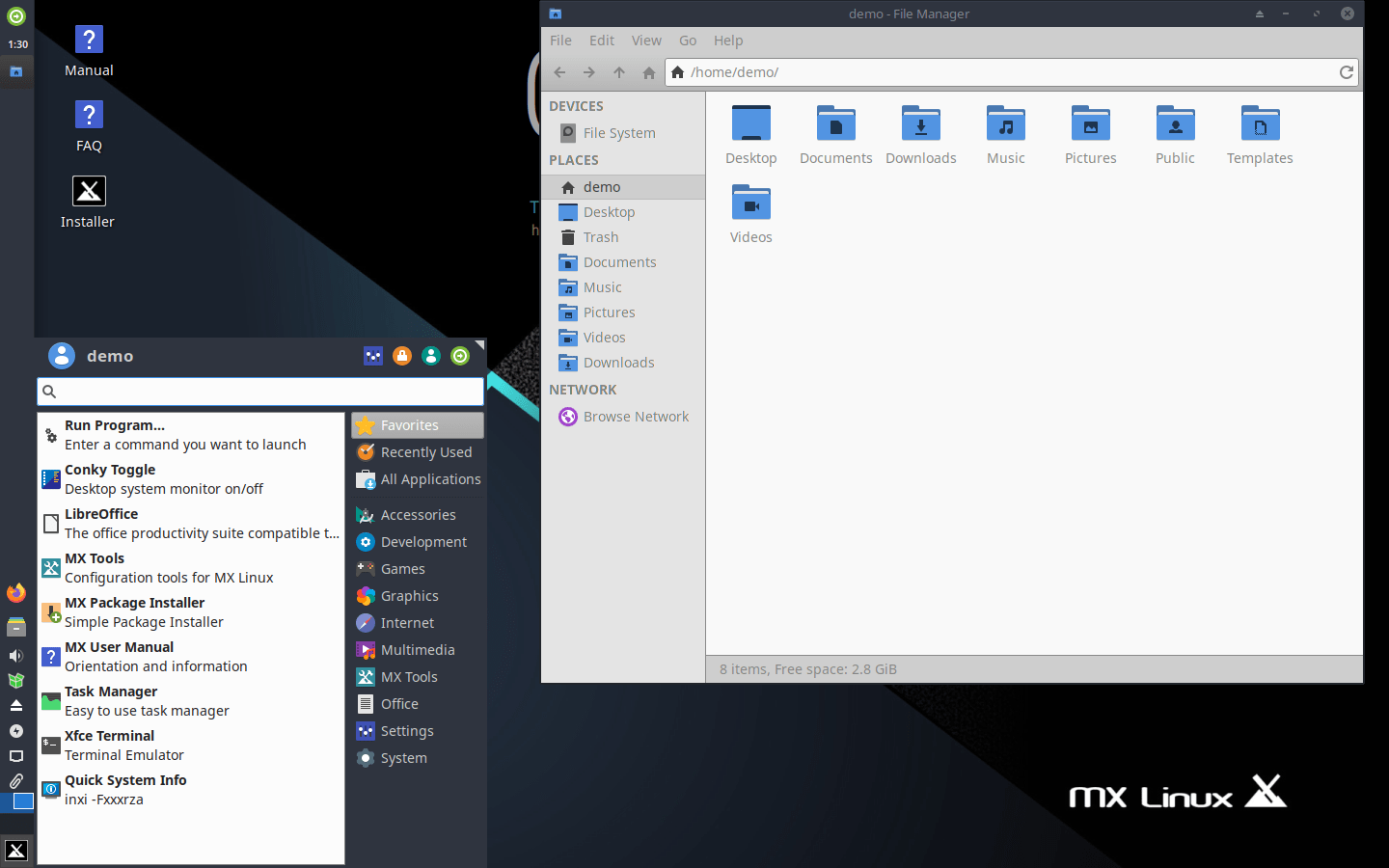Open the Edit menu
1389x868 pixels.
tap(602, 41)
